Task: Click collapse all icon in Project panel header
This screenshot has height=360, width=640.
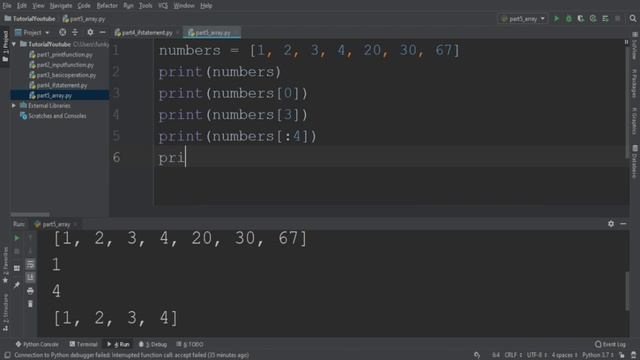Action: pos(75,32)
